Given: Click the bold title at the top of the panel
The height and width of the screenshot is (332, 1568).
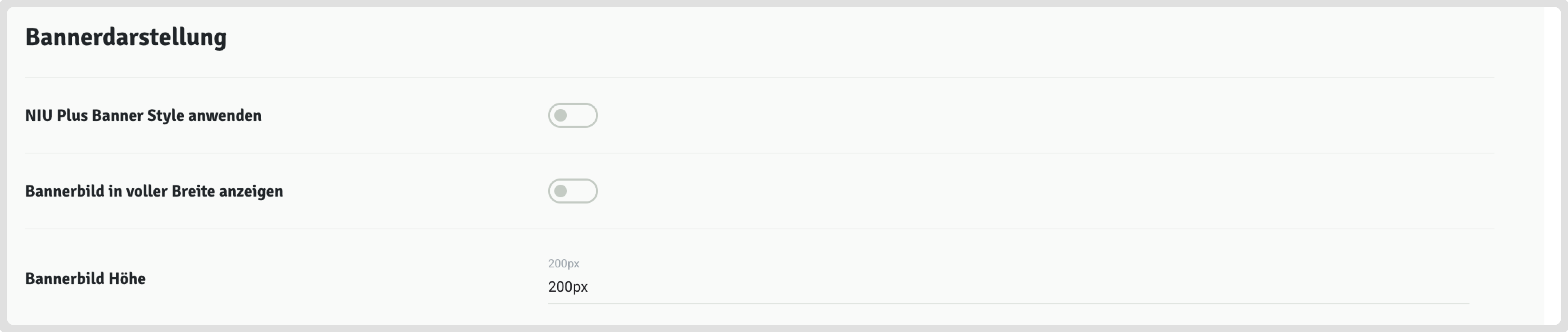Looking at the screenshot, I should point(126,37).
